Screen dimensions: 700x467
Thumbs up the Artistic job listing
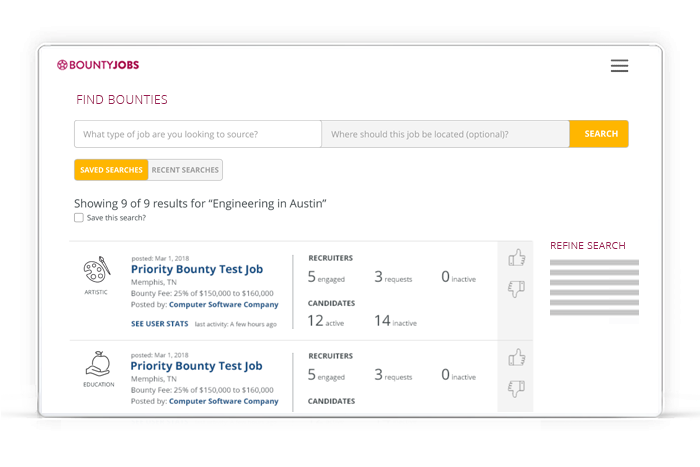[x=517, y=258]
